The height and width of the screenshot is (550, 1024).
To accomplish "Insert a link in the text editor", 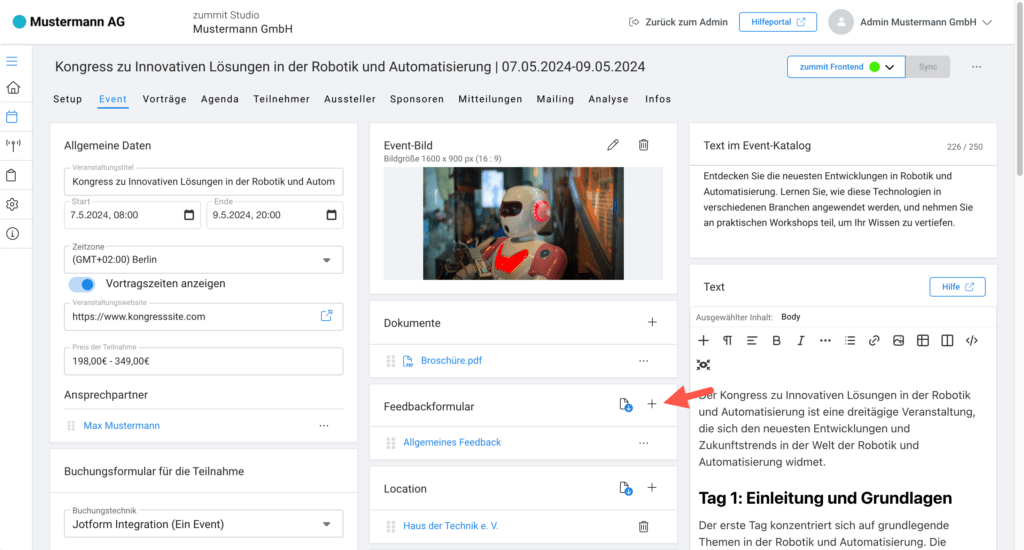I will 874,340.
